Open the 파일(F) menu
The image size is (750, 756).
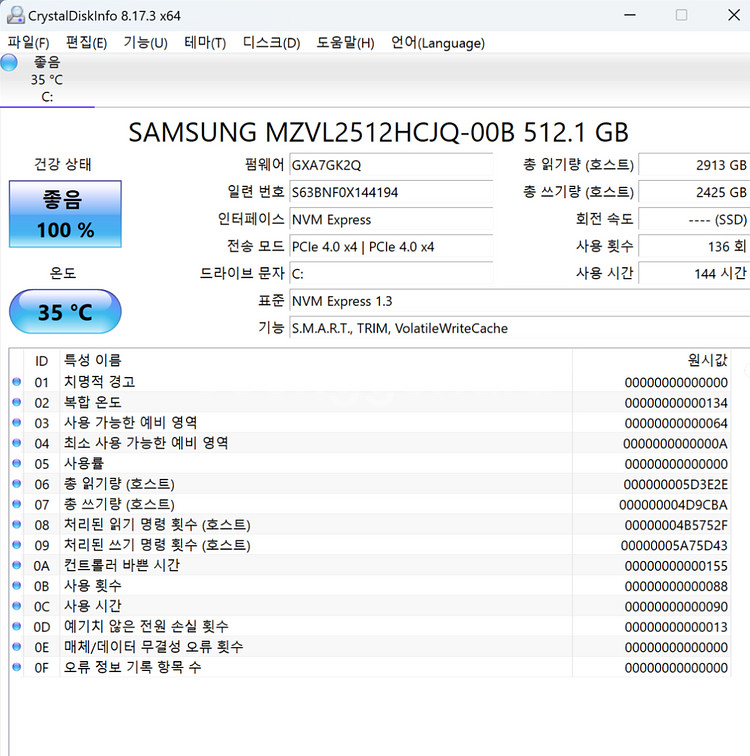pyautogui.click(x=28, y=43)
